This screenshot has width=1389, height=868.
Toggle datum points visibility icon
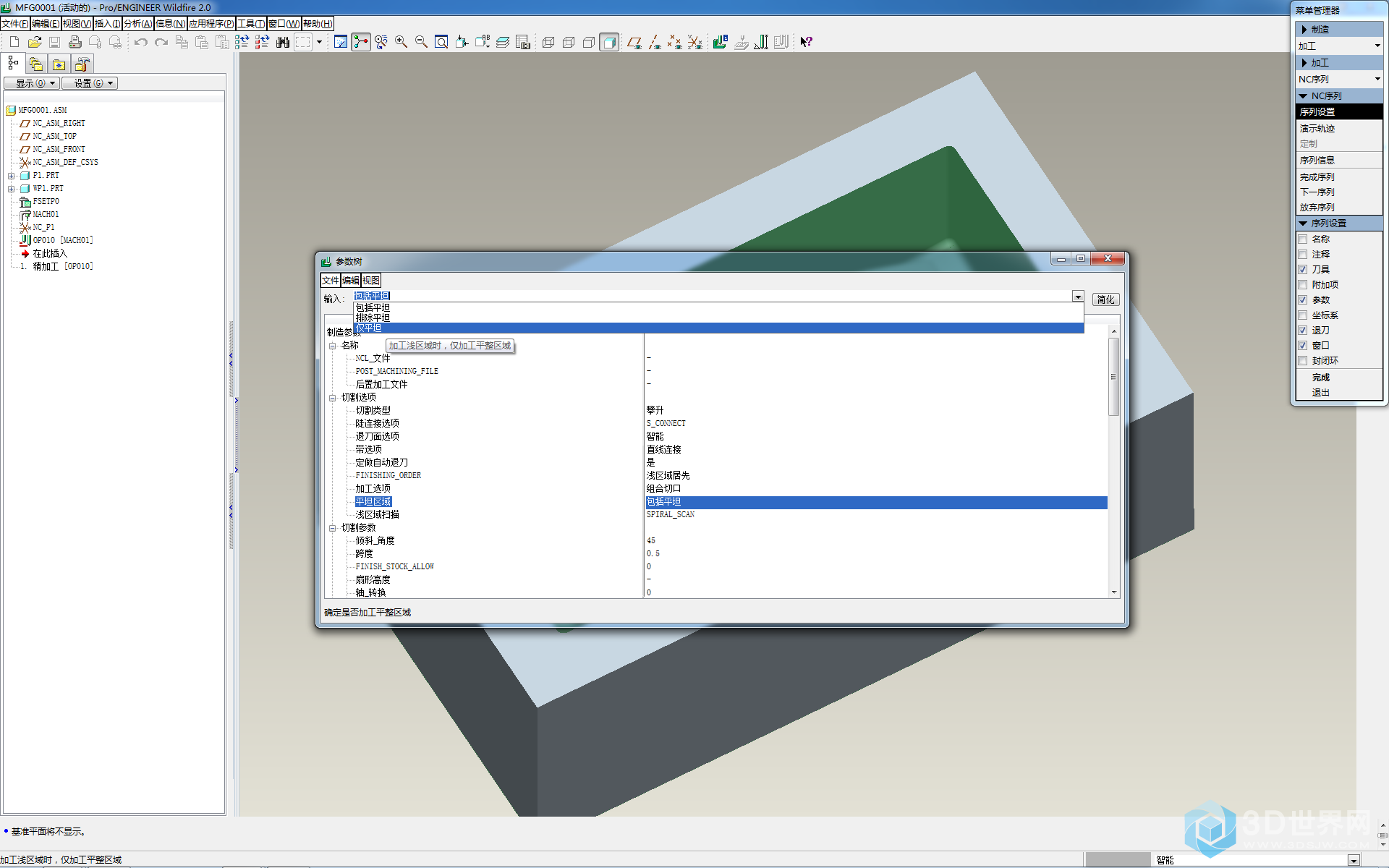[675, 42]
